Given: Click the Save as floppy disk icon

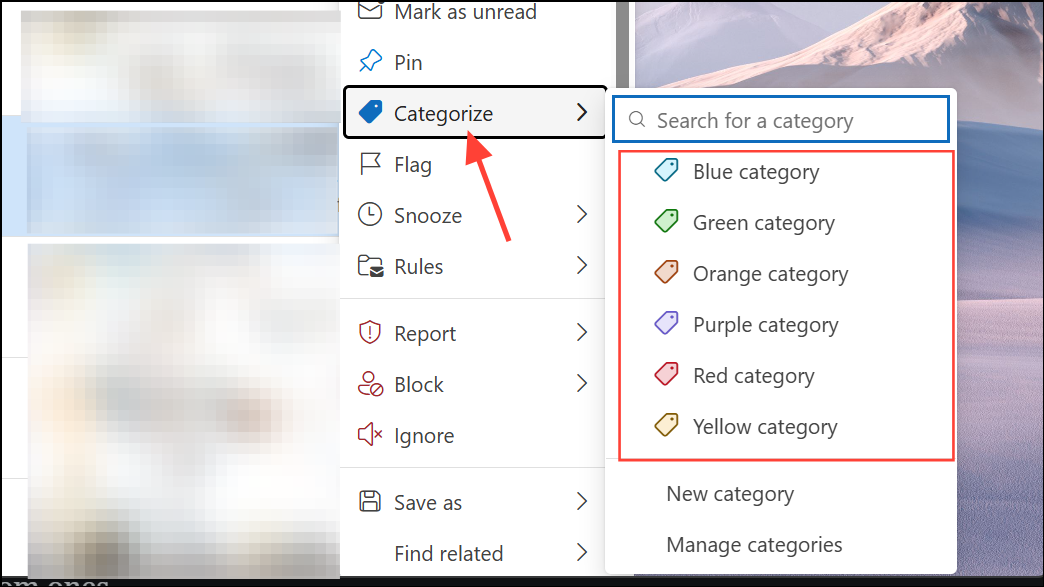Looking at the screenshot, I should (x=370, y=501).
